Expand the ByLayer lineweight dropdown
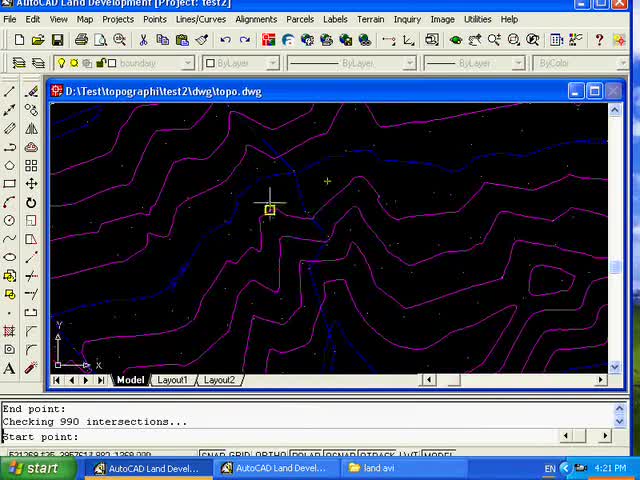The image size is (640, 480). point(518,63)
